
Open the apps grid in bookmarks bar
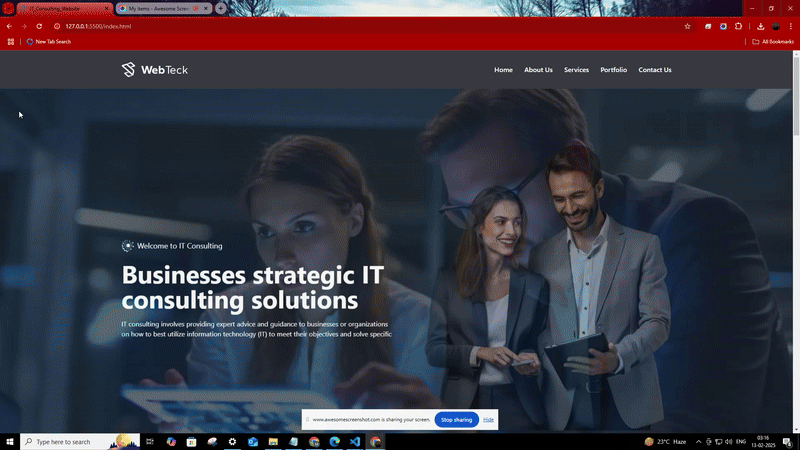tap(11, 42)
